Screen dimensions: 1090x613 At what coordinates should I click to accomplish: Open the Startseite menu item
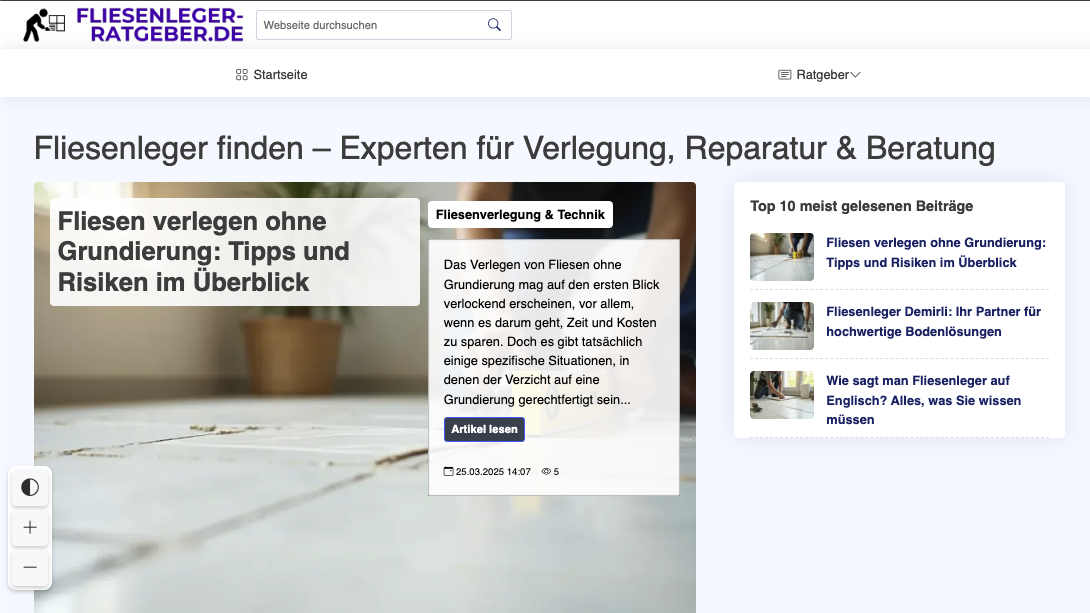pos(280,75)
